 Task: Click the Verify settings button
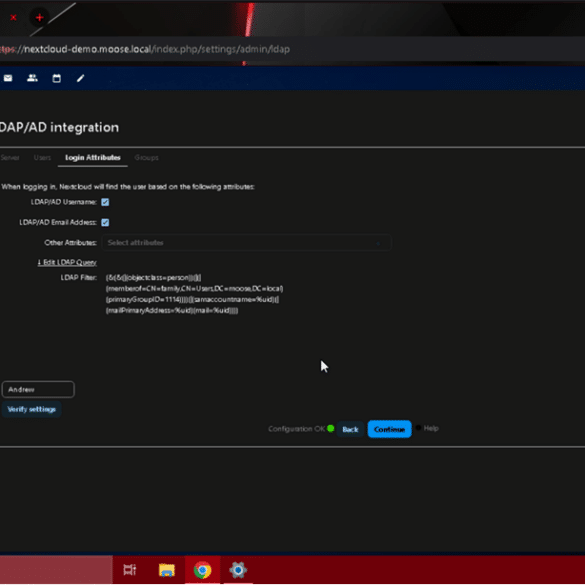click(32, 409)
